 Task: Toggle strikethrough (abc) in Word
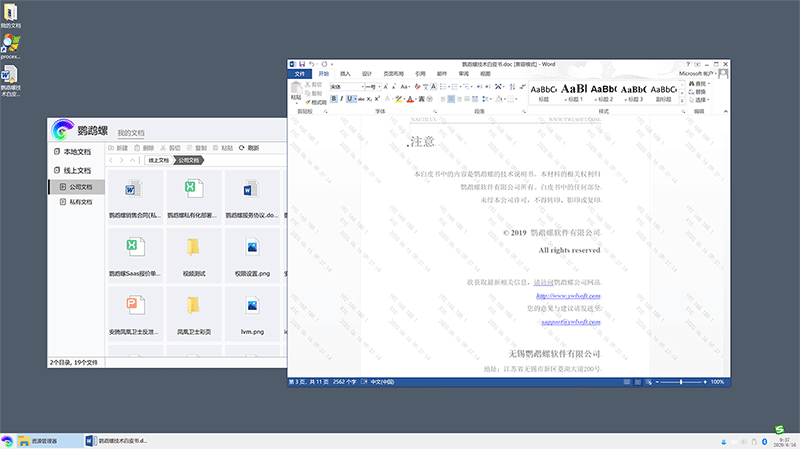point(361,99)
